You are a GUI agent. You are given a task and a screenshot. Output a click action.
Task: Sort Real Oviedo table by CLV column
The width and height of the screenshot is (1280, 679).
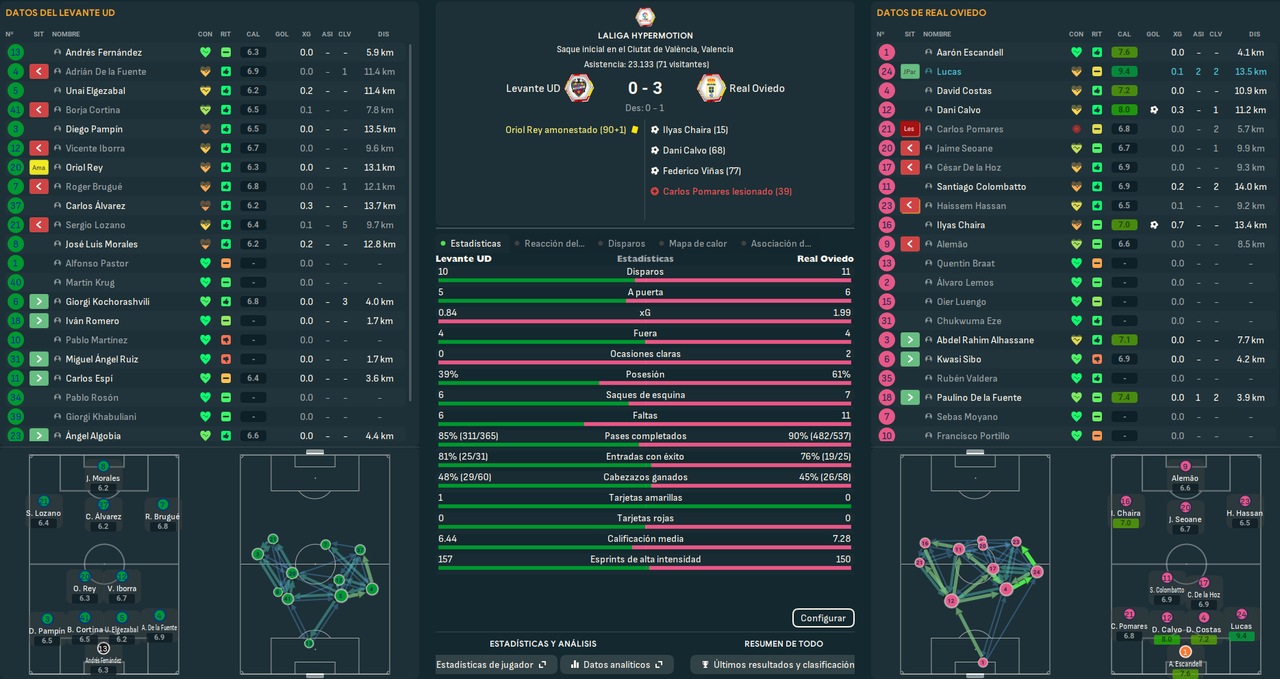click(1215, 34)
